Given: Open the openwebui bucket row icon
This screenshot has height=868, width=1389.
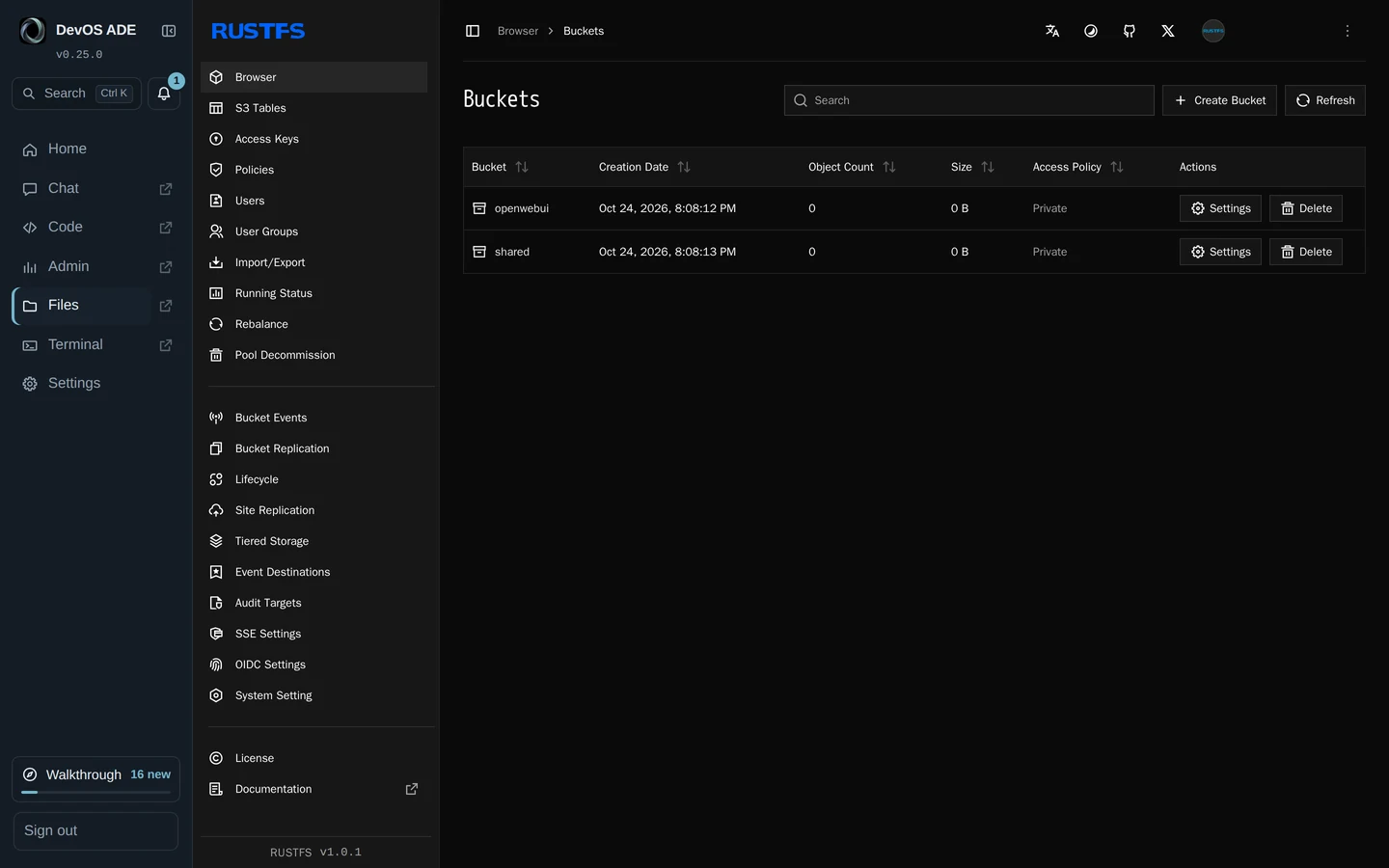Looking at the screenshot, I should point(479,208).
